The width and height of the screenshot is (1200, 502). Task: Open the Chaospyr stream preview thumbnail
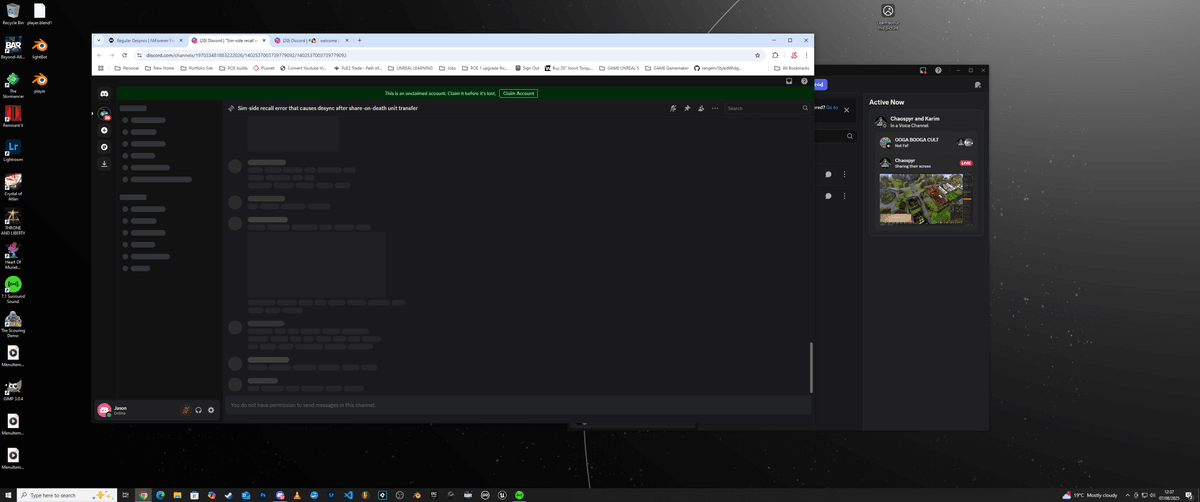click(x=925, y=198)
